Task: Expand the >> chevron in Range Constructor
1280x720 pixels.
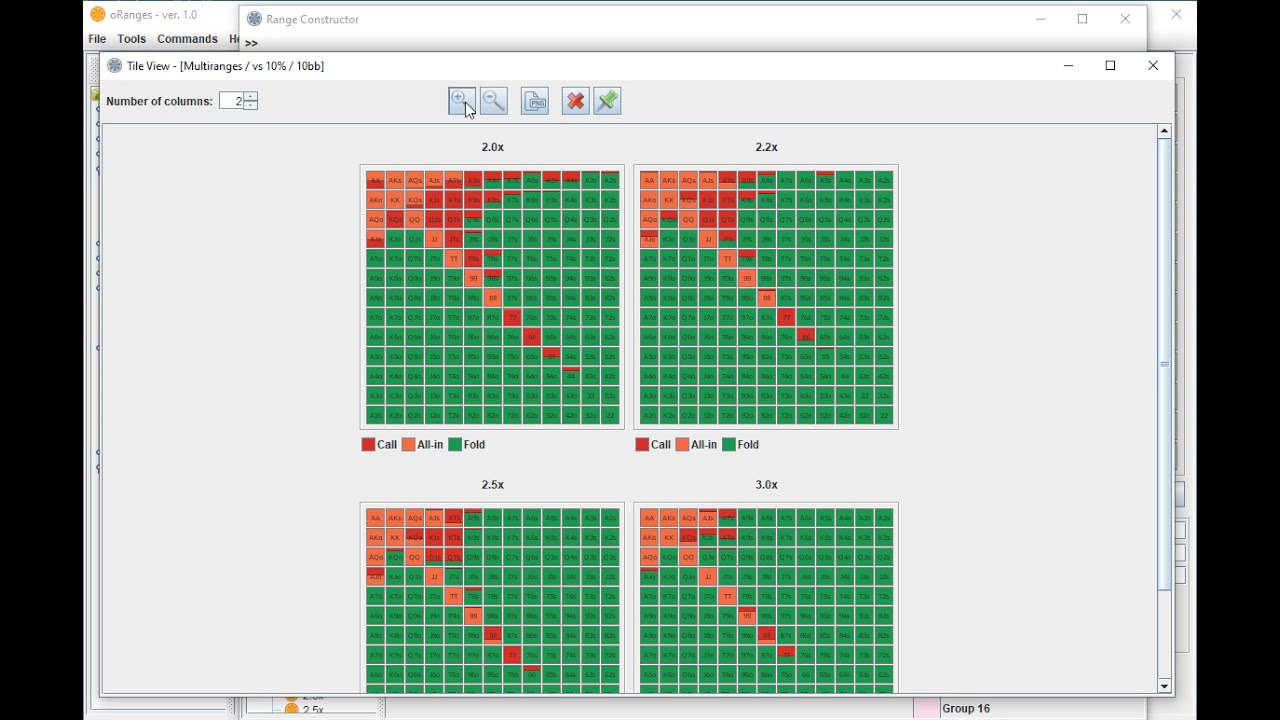Action: click(x=251, y=43)
